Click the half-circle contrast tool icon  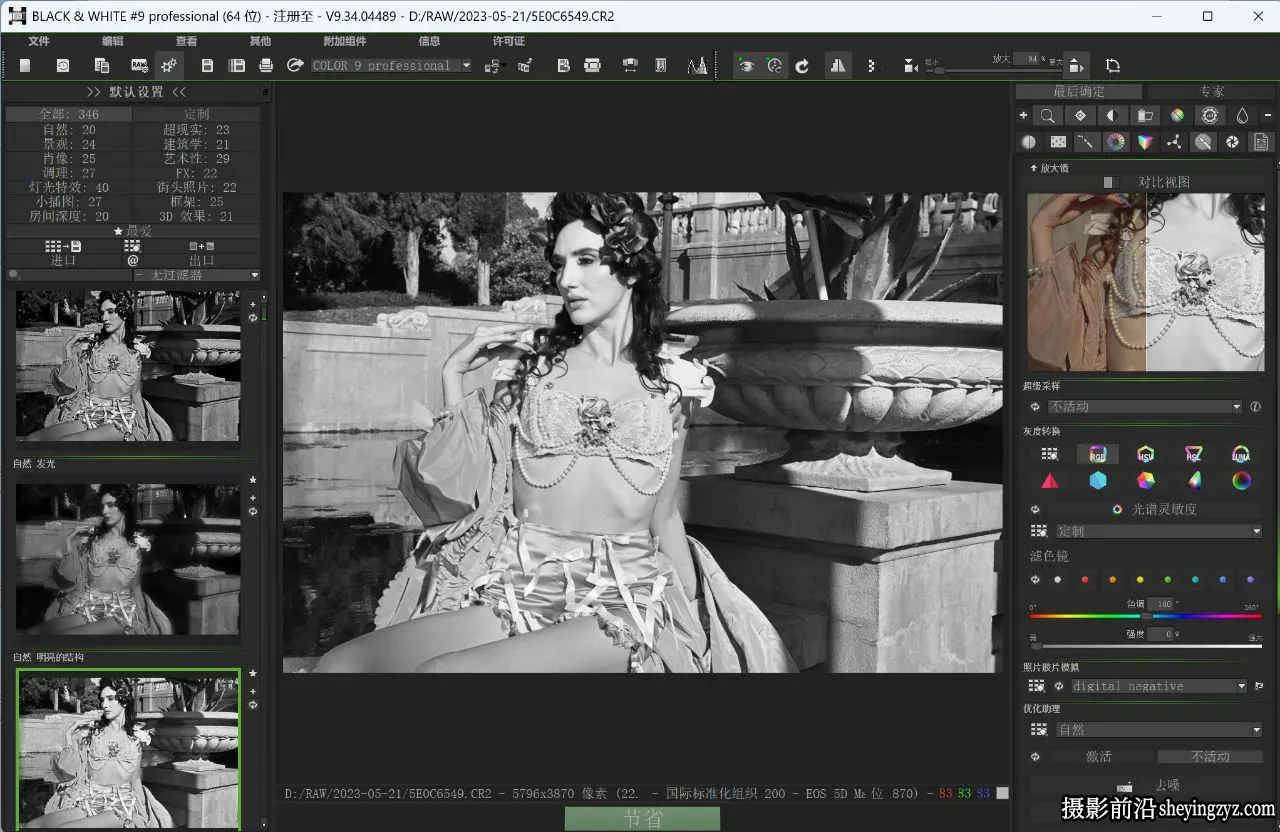tap(1112, 116)
